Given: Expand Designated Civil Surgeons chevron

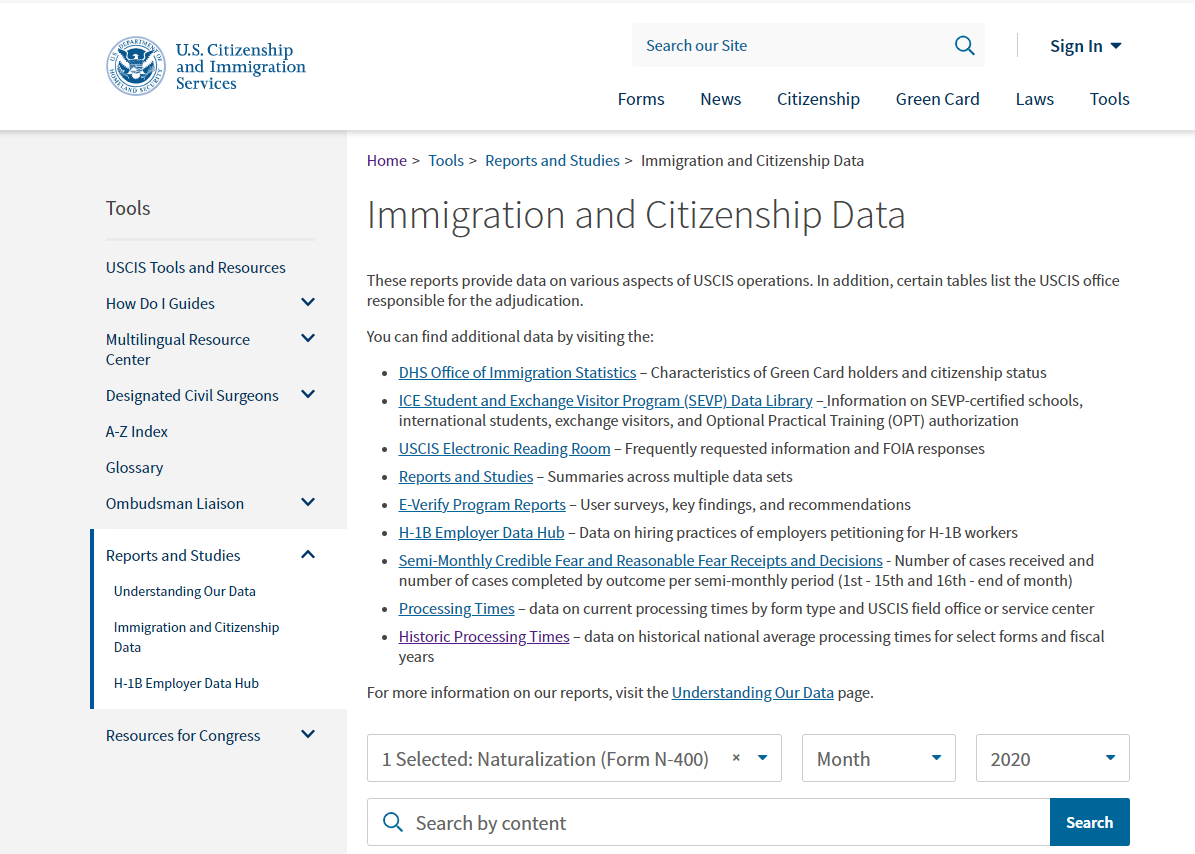Looking at the screenshot, I should coord(308,395).
